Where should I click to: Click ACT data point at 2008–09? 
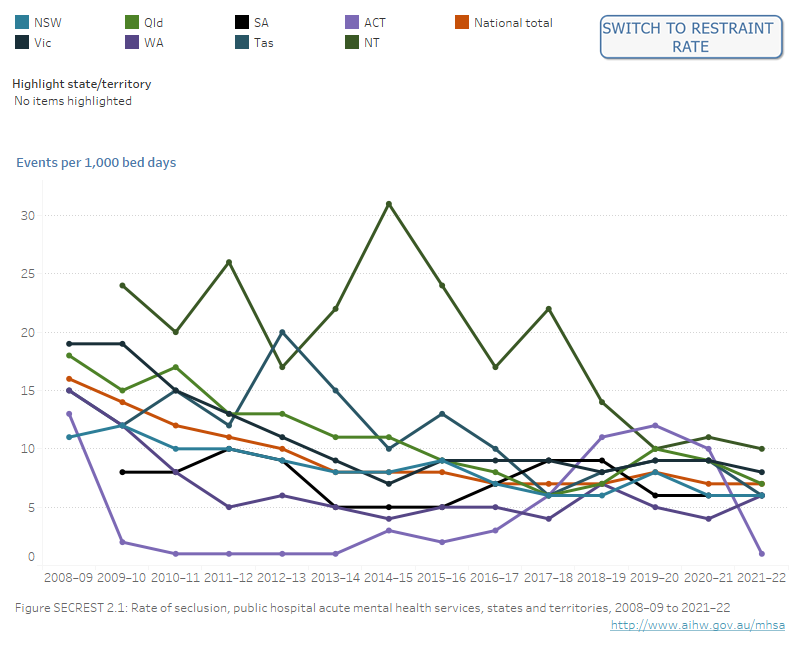pyautogui.click(x=68, y=413)
